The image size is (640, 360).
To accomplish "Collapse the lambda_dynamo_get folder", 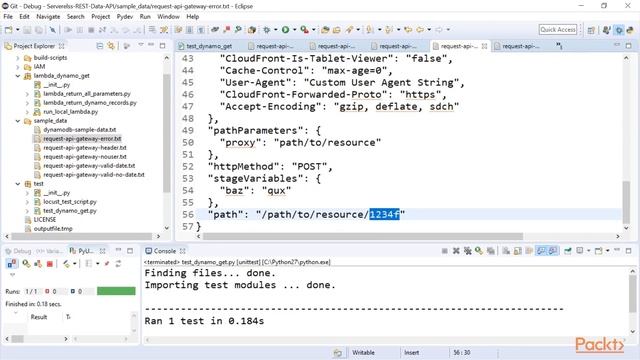I will click(18, 76).
